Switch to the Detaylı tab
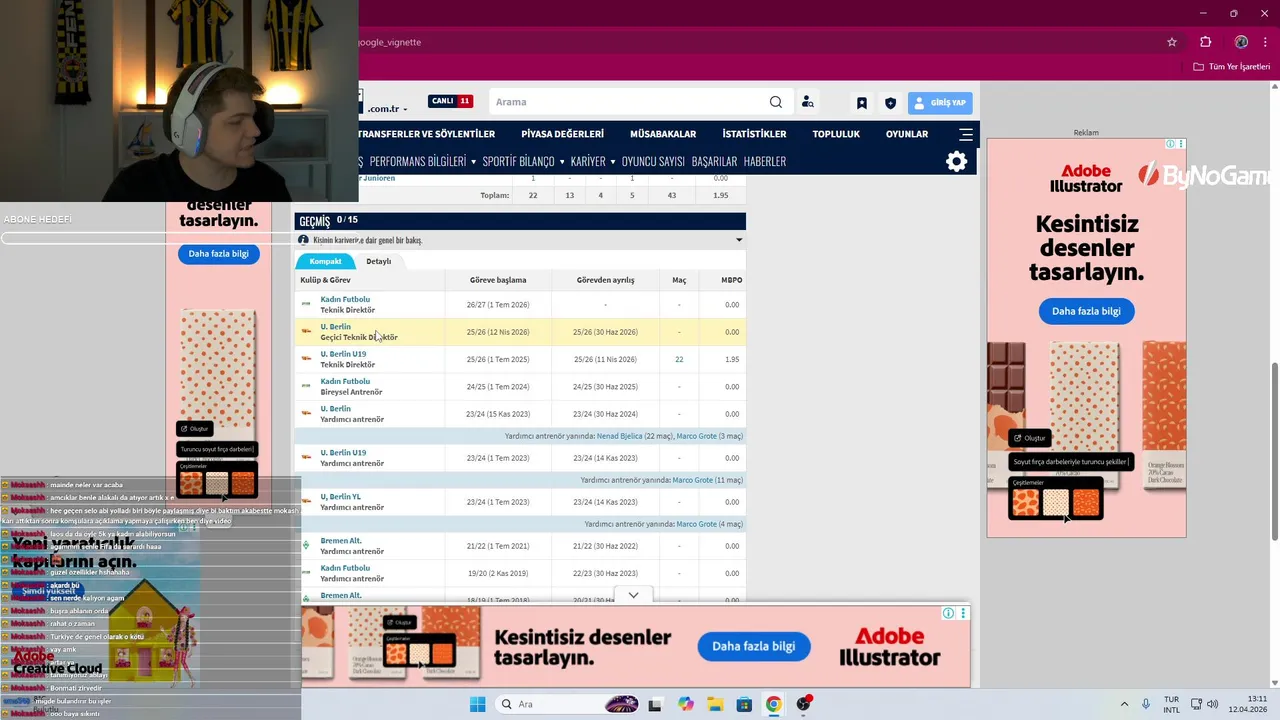Screen dimensions: 1280x720 pyautogui.click(x=379, y=261)
